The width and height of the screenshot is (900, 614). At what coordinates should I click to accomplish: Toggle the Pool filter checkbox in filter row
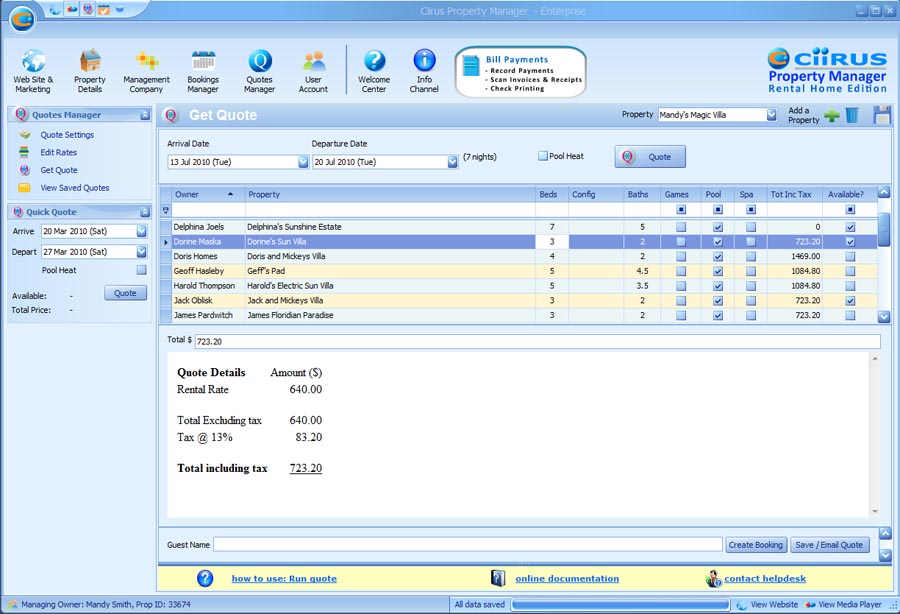tap(717, 210)
